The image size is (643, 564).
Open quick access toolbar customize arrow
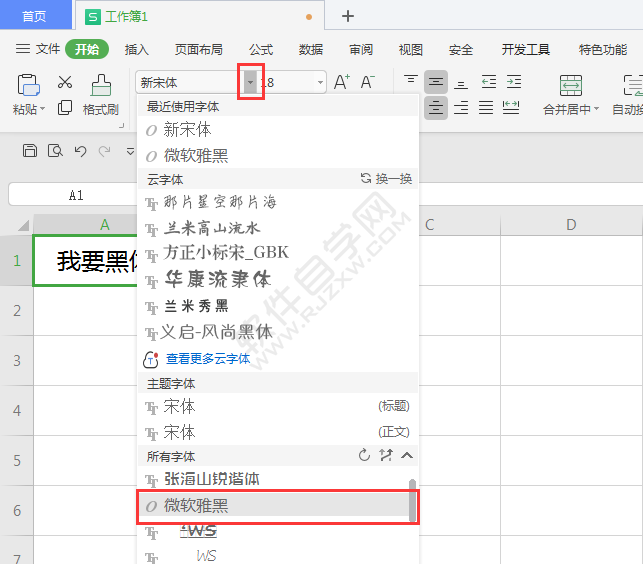pos(130,152)
